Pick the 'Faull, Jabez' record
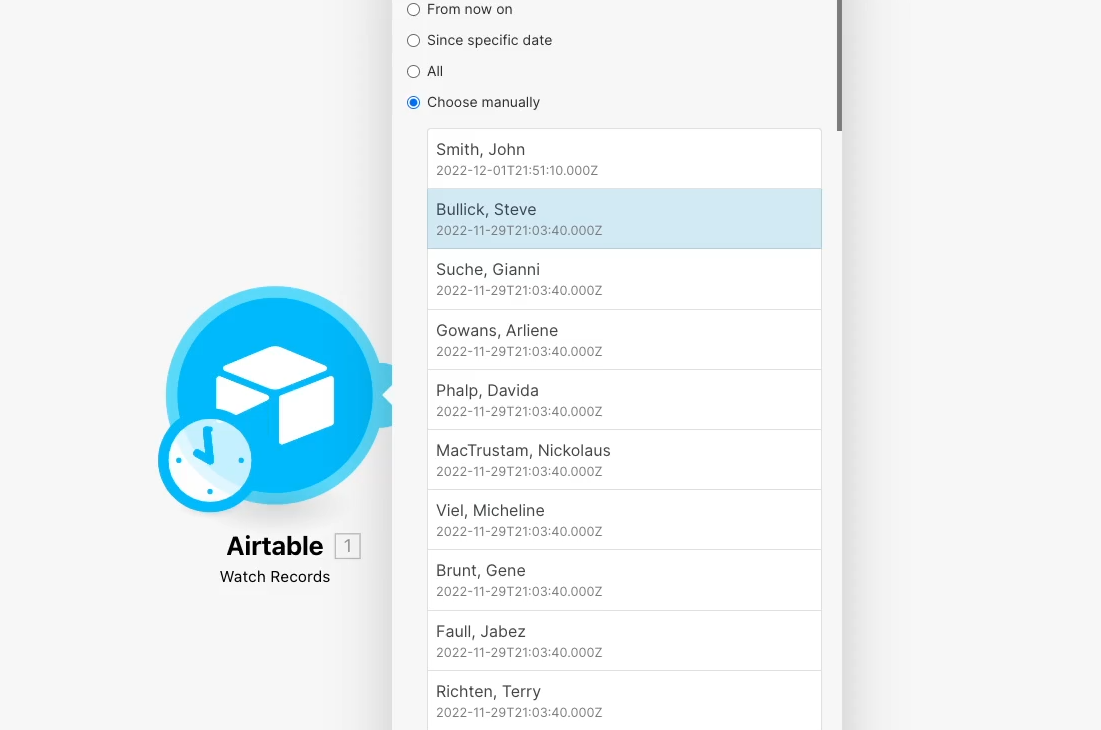The height and width of the screenshot is (730, 1101). coord(624,641)
